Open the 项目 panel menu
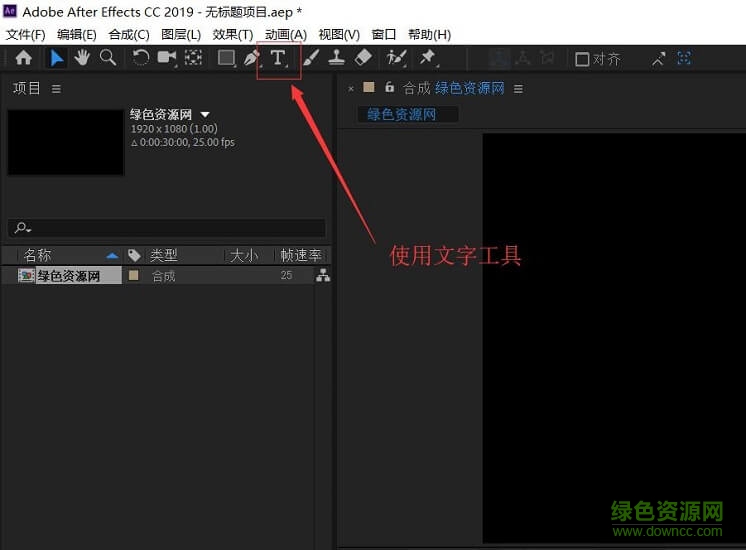This screenshot has width=746, height=550. 56,89
